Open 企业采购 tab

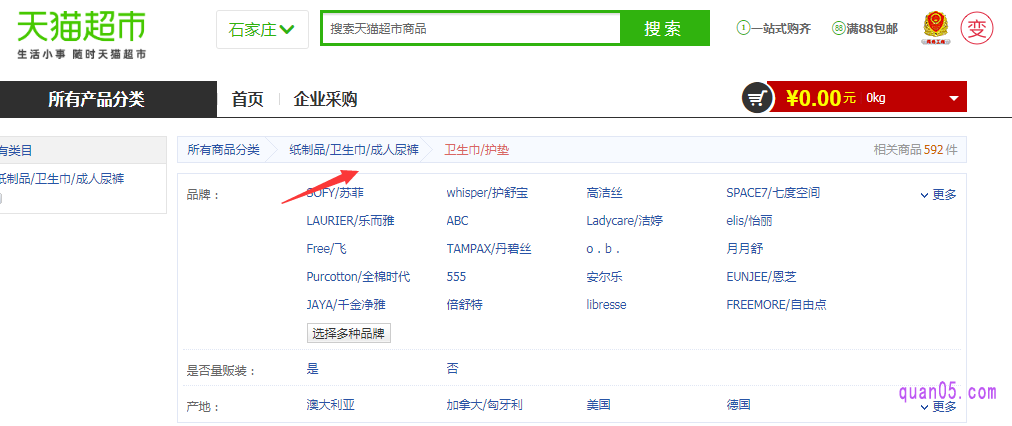pyautogui.click(x=325, y=99)
